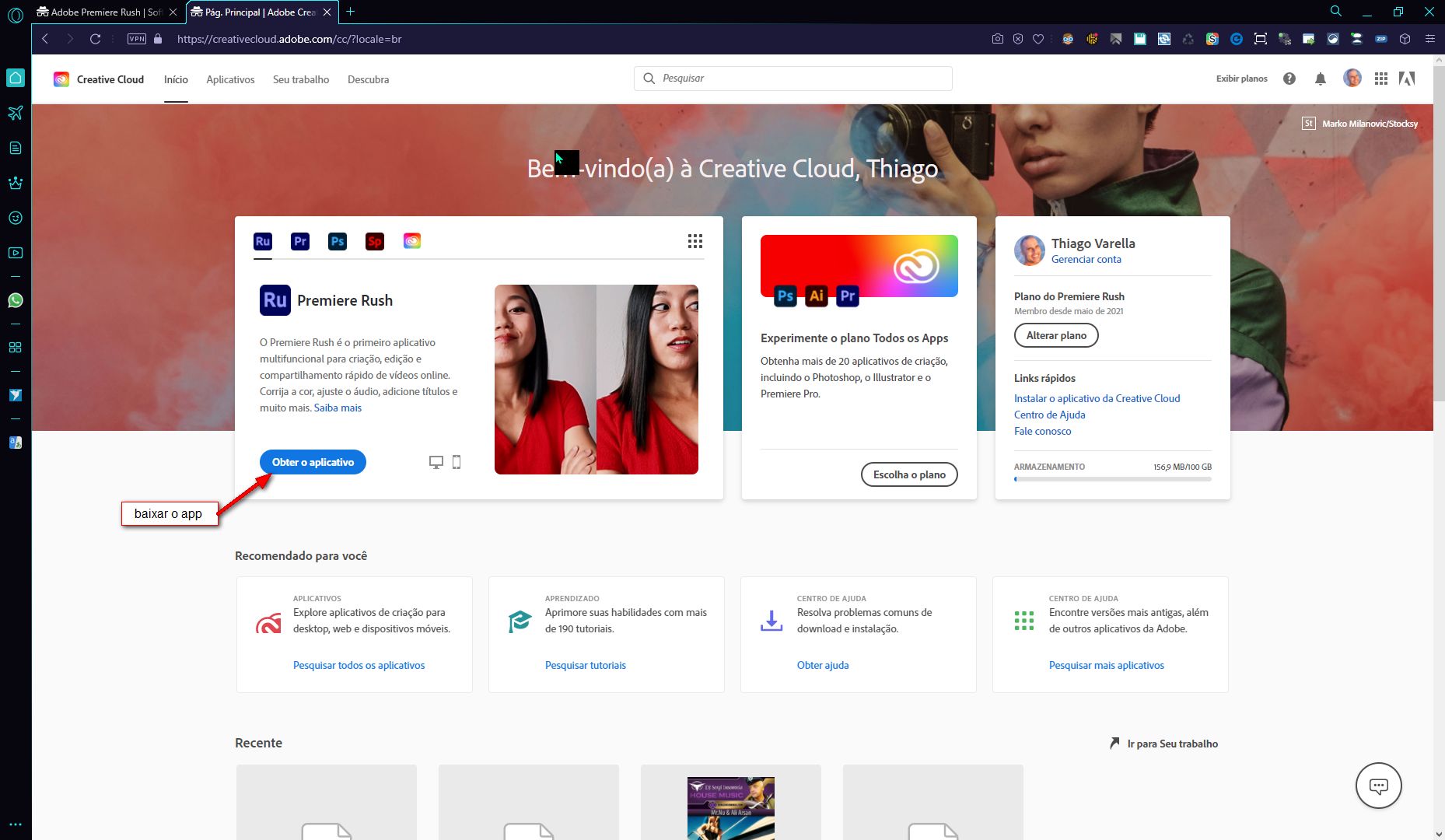Open WhatsApp from the browser sidebar
1445x840 pixels.
tap(16, 300)
